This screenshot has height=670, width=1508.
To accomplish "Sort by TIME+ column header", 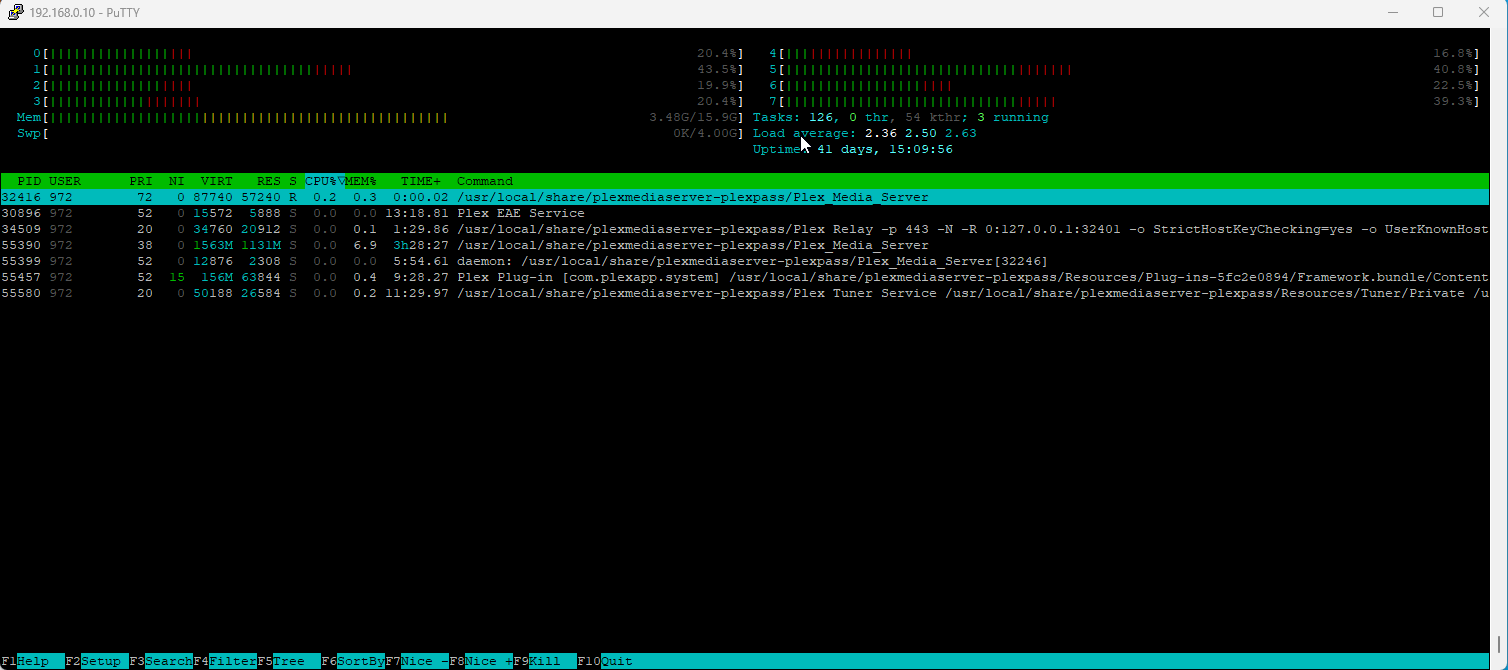I will (421, 181).
